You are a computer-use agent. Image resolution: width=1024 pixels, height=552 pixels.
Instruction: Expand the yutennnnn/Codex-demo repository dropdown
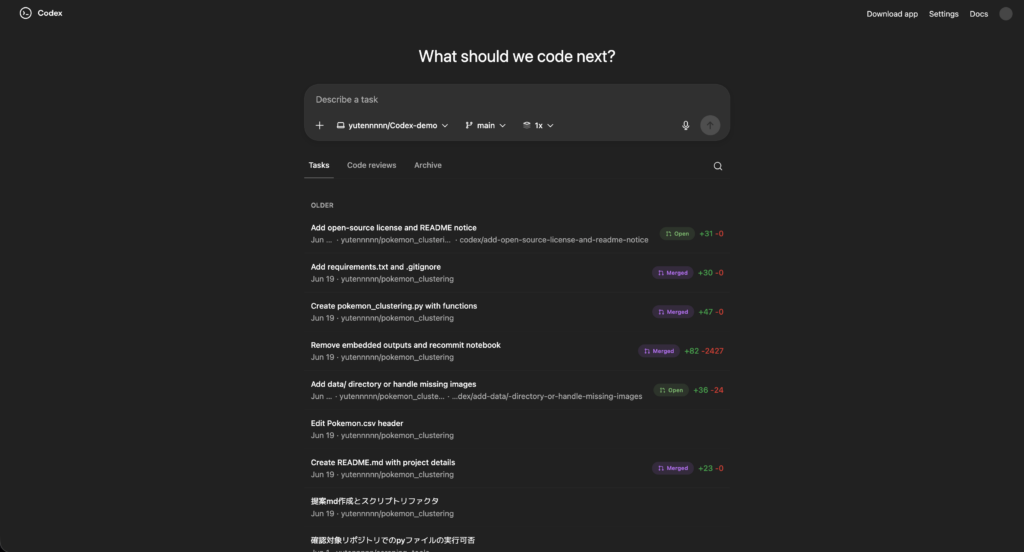(x=392, y=126)
